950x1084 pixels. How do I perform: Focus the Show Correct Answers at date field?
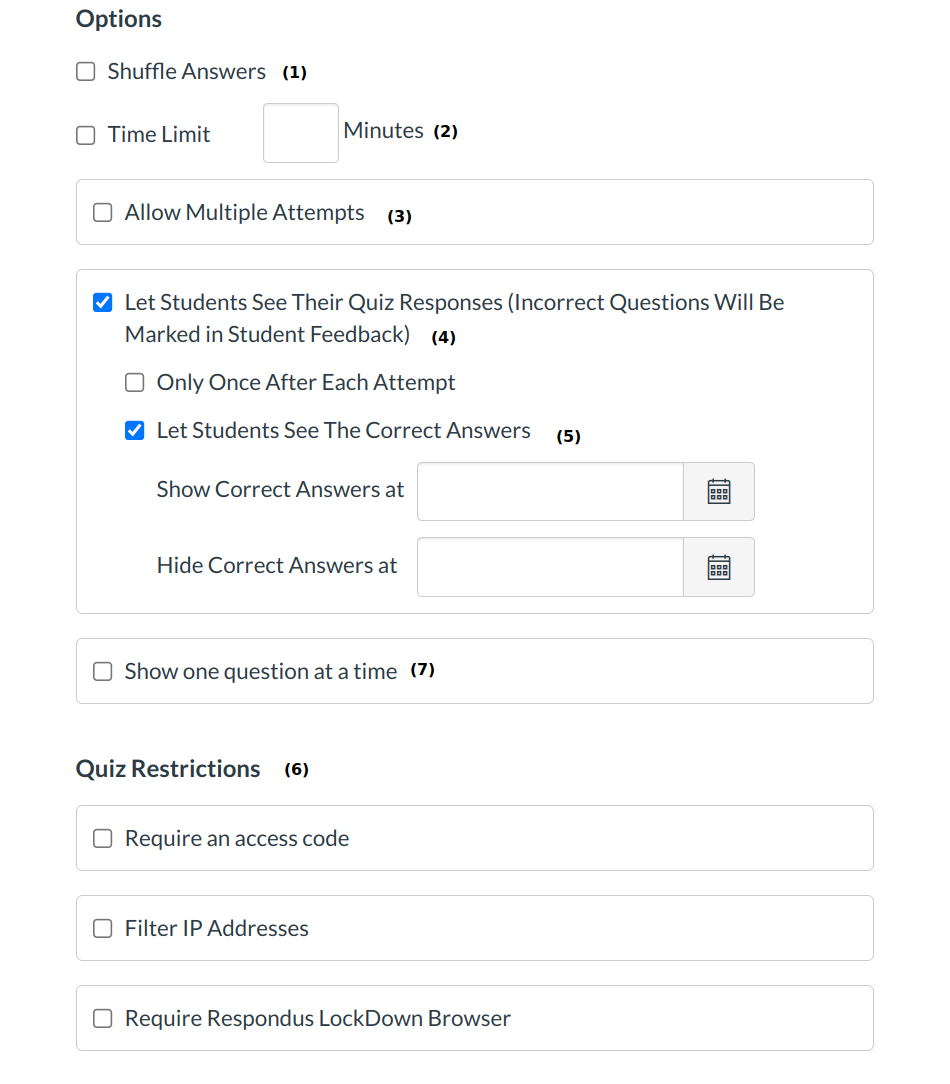pos(550,491)
